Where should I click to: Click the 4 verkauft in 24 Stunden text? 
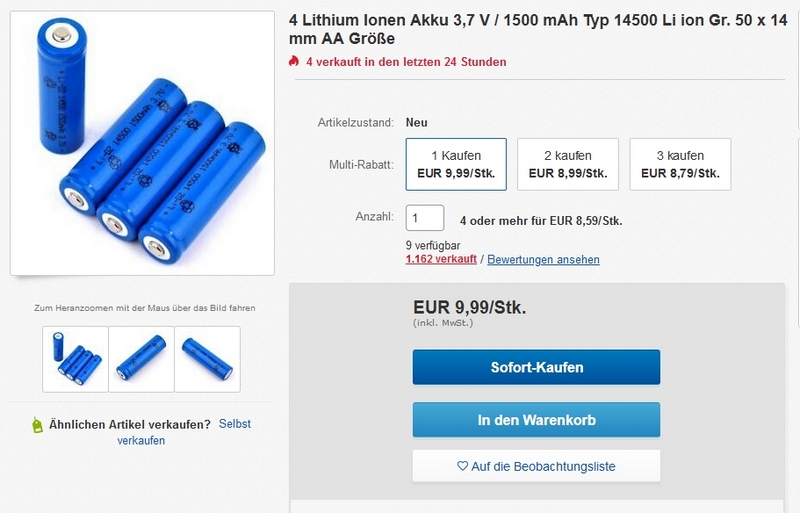tap(406, 62)
